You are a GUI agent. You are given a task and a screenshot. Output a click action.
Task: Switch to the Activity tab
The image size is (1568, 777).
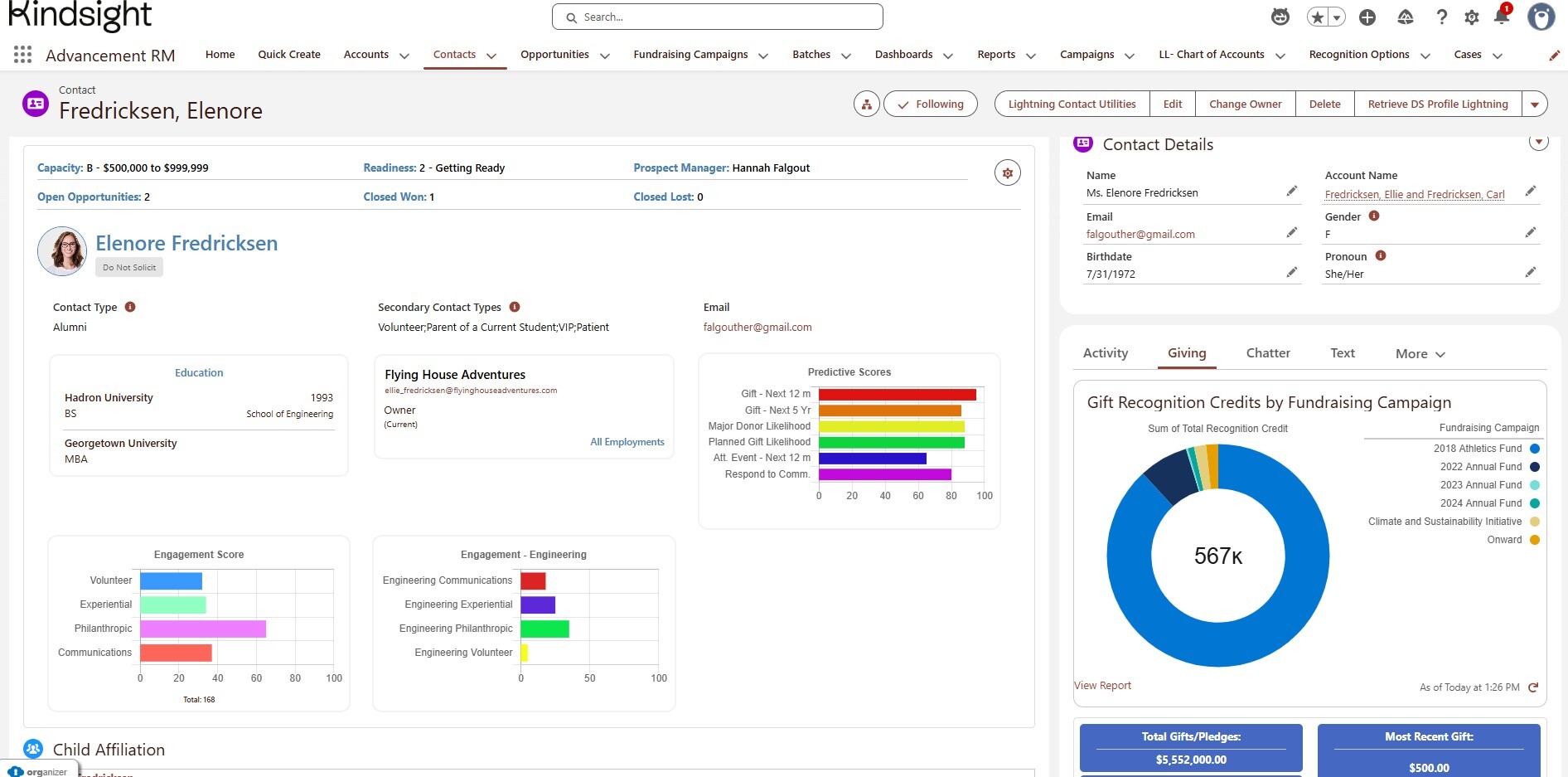(1105, 353)
